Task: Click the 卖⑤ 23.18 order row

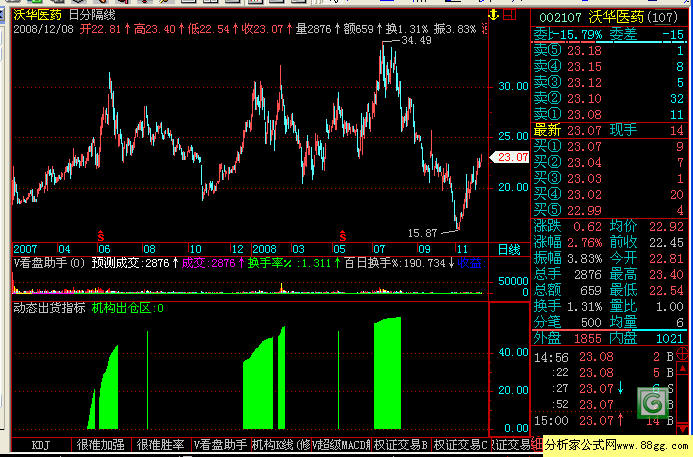Action: coord(609,51)
